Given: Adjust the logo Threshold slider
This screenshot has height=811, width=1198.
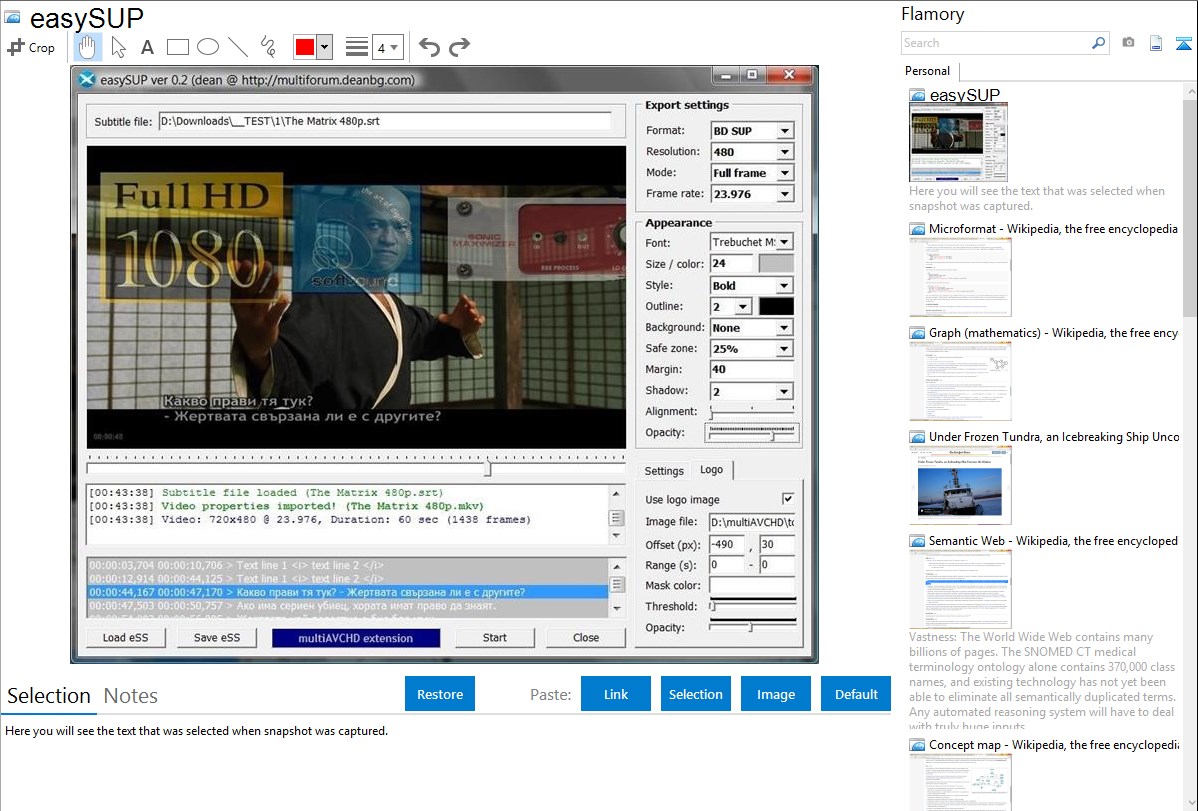Looking at the screenshot, I should point(752,605).
